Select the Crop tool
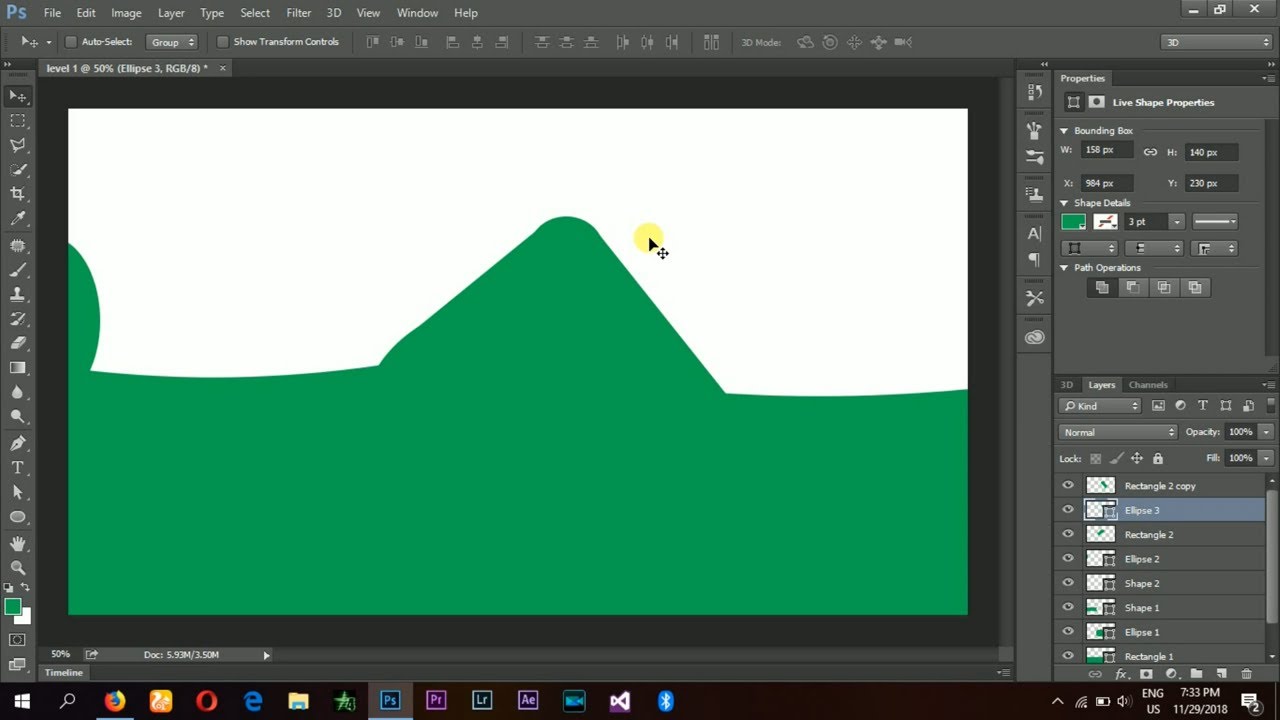1280x720 pixels. (x=18, y=194)
